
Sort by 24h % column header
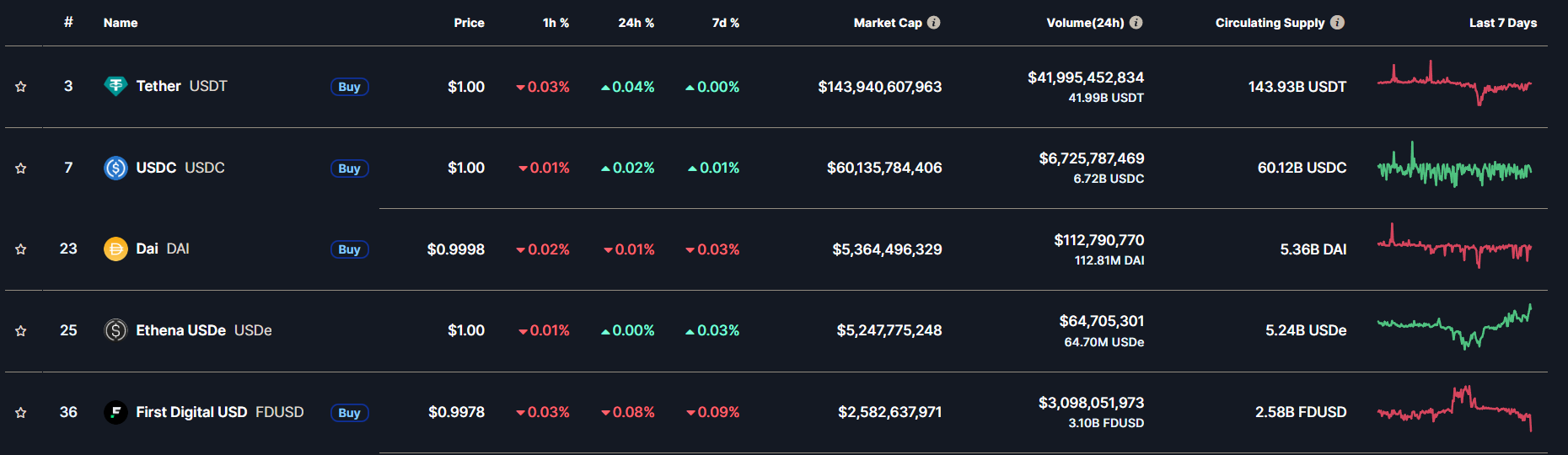coord(636,23)
